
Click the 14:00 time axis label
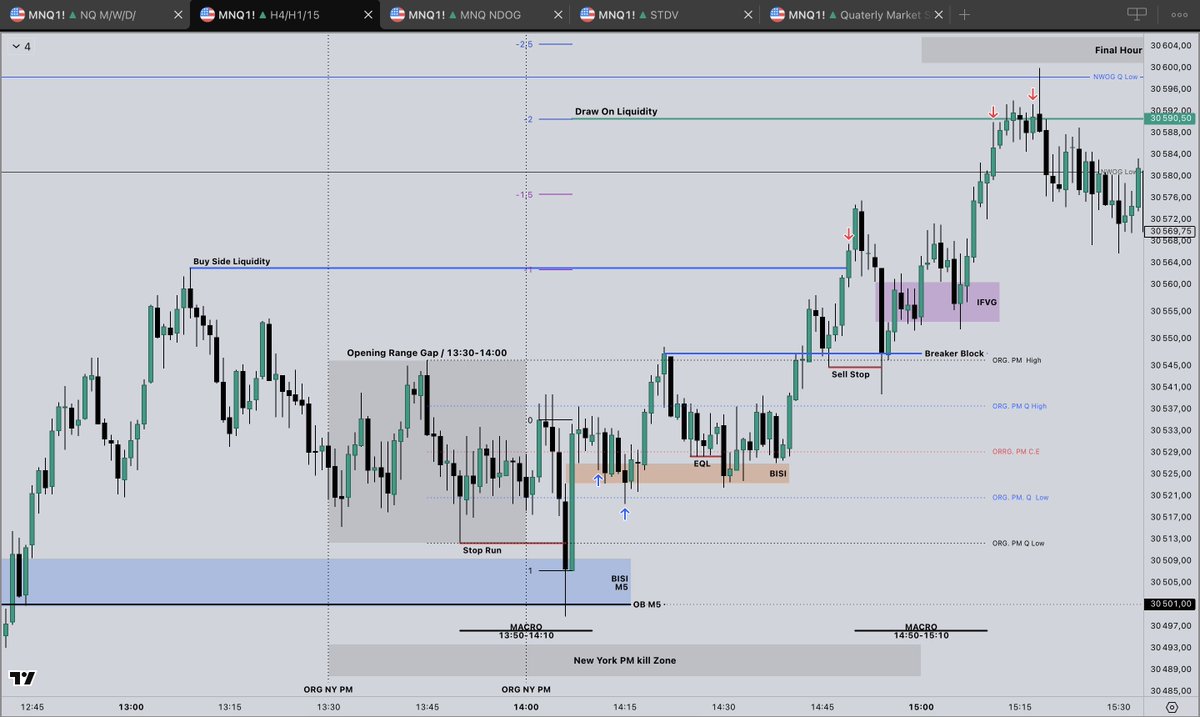pyautogui.click(x=526, y=707)
